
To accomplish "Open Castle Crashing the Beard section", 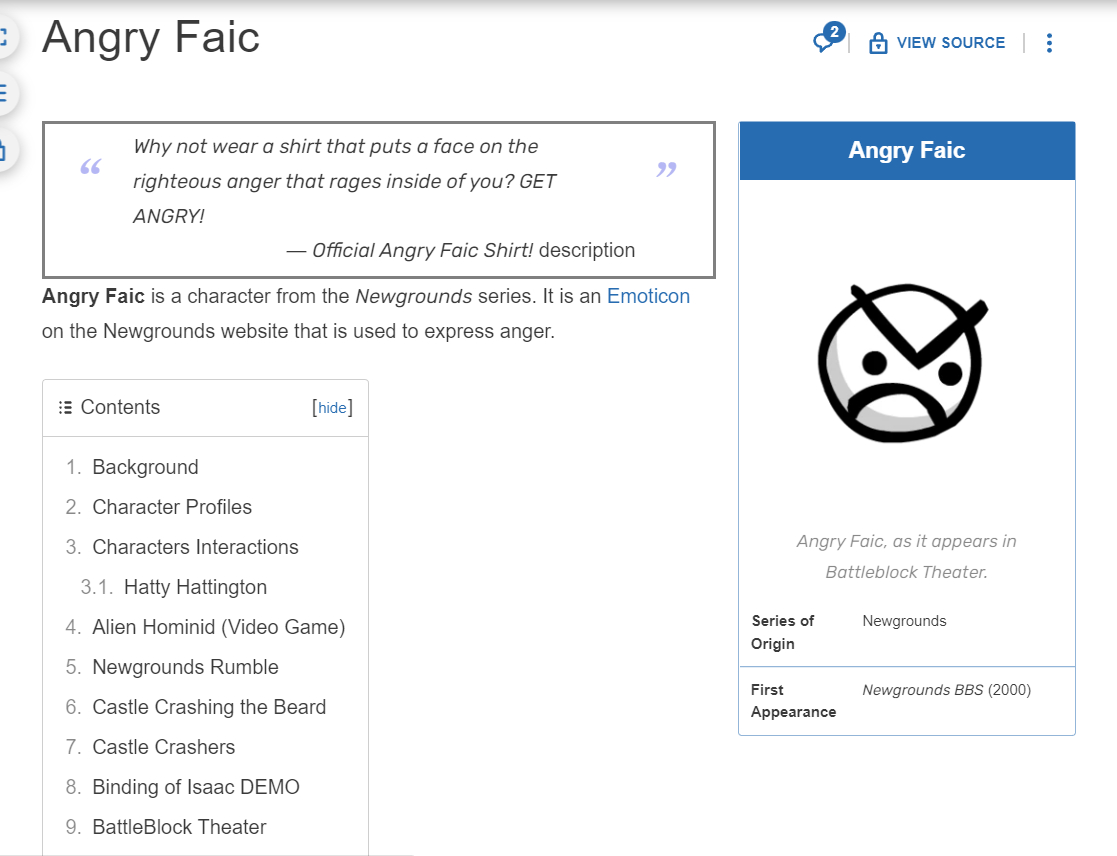I will point(209,706).
